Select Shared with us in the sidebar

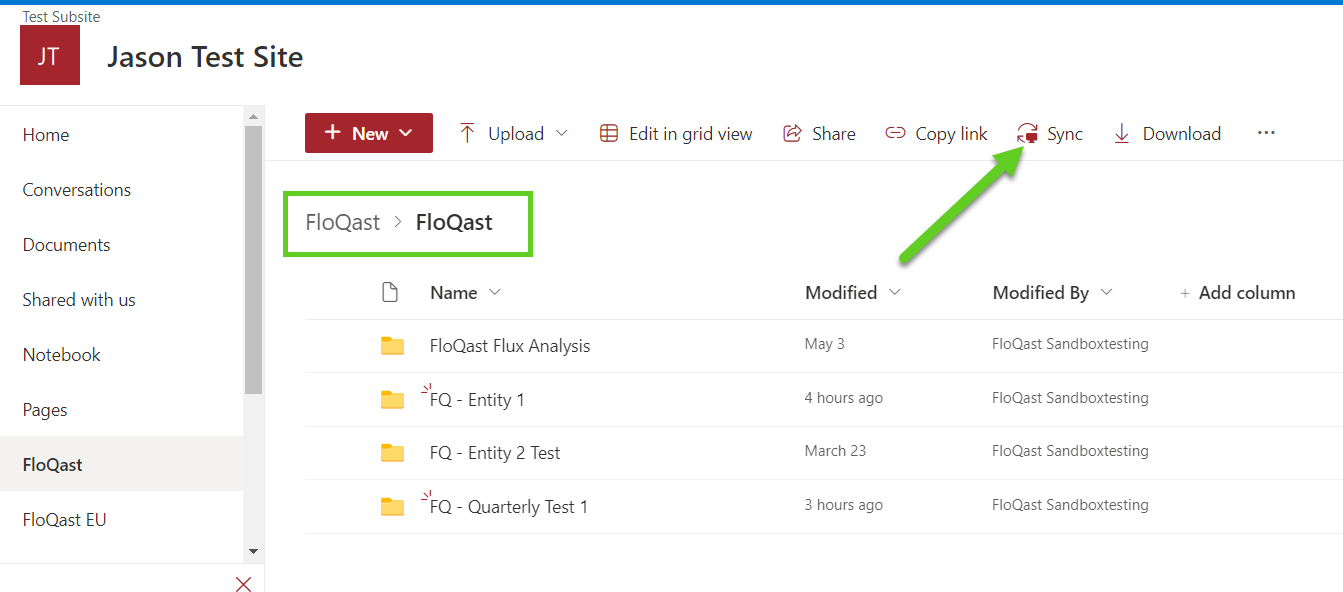pos(79,300)
